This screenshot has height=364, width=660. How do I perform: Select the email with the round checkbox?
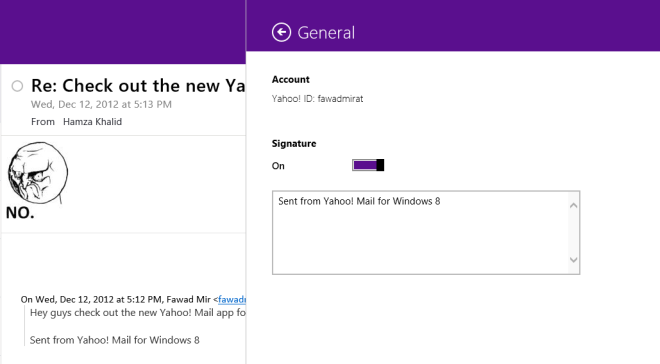[17, 86]
